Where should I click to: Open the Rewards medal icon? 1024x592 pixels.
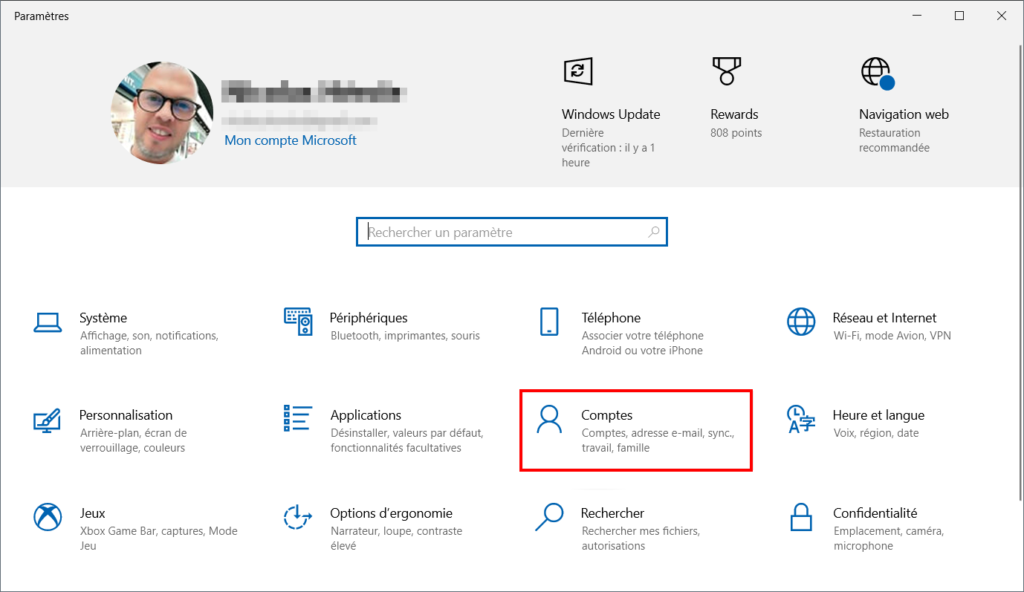[x=727, y=71]
